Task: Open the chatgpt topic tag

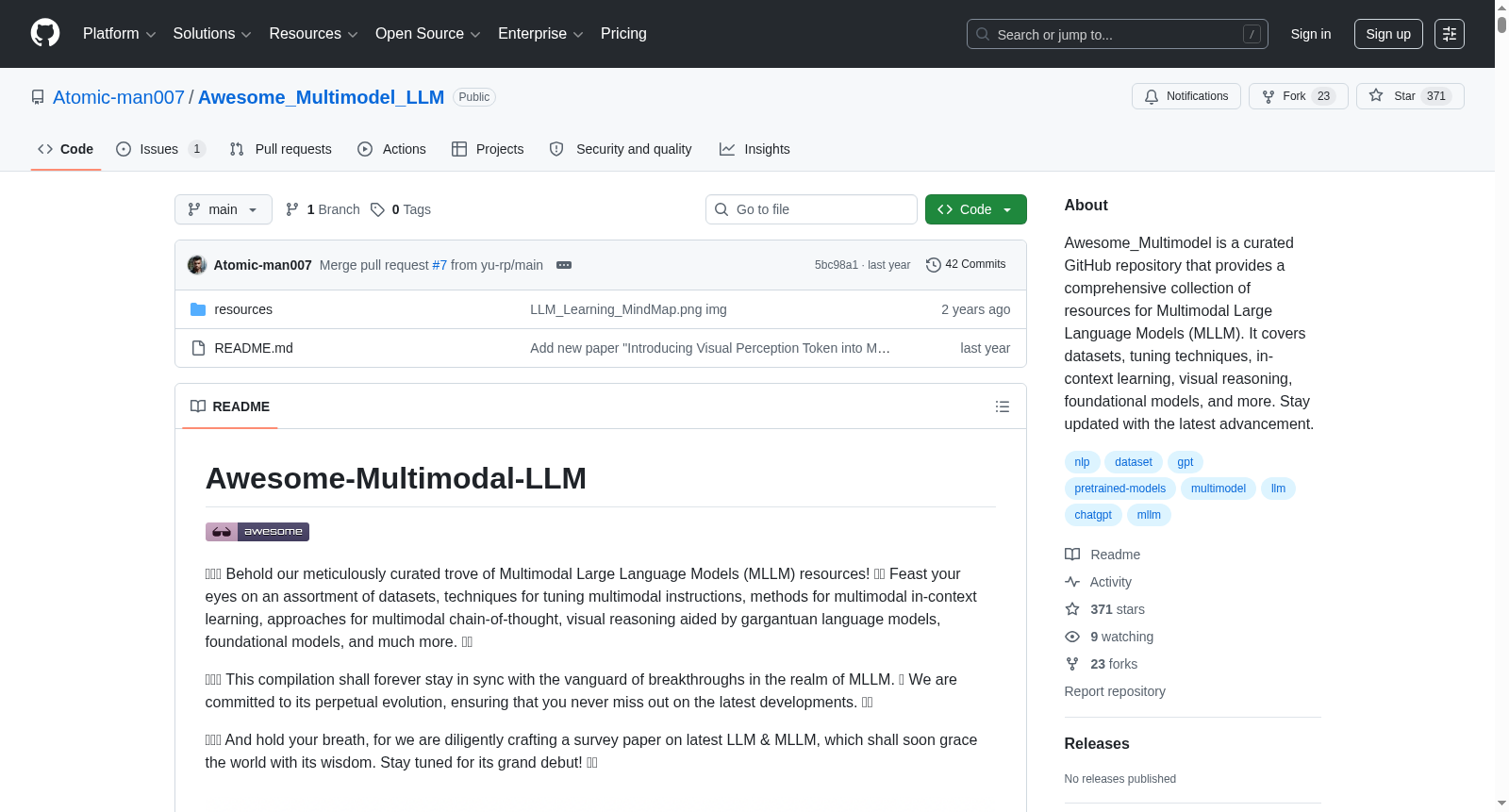Action: pos(1093,515)
